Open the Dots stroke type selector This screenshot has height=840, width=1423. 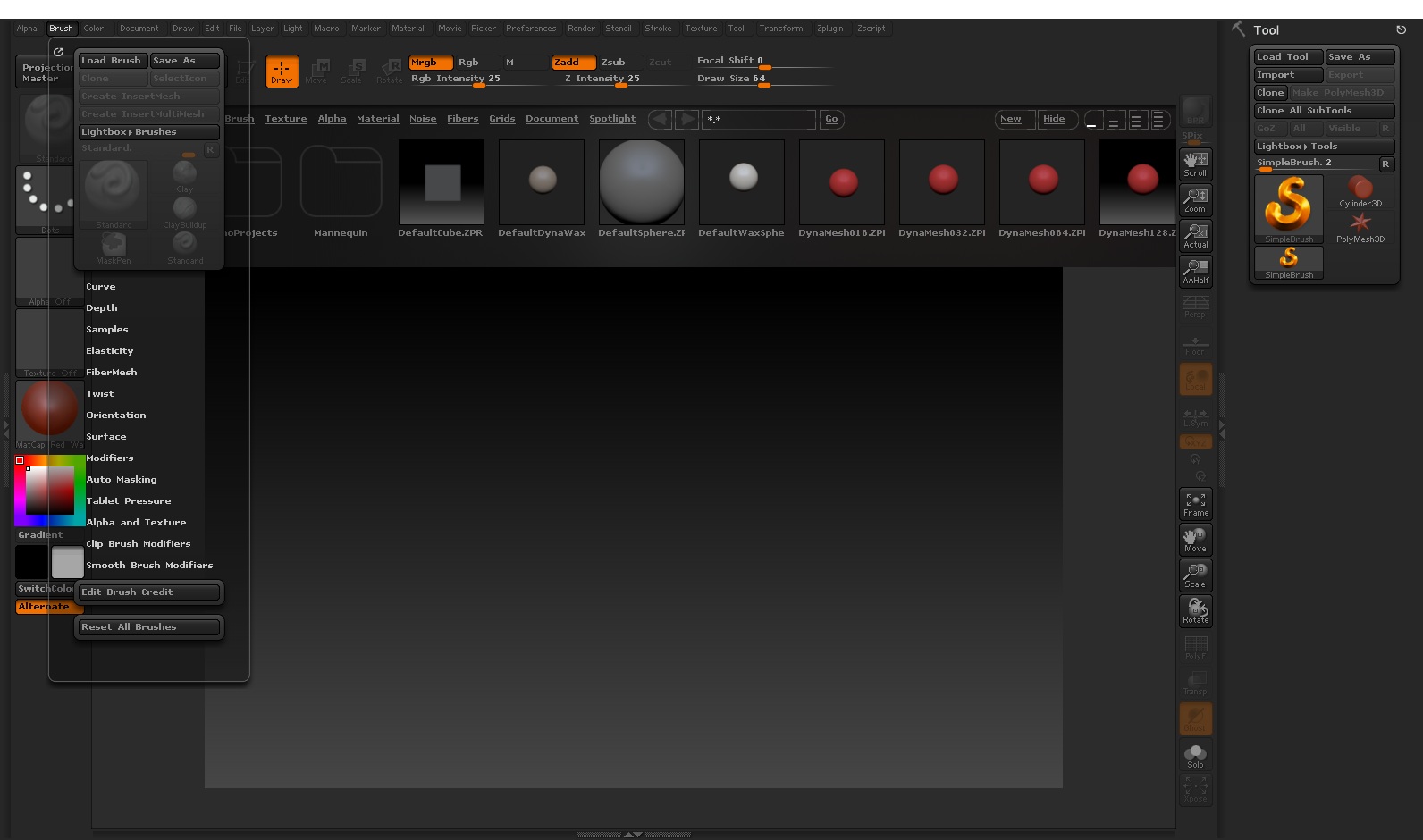(x=49, y=201)
